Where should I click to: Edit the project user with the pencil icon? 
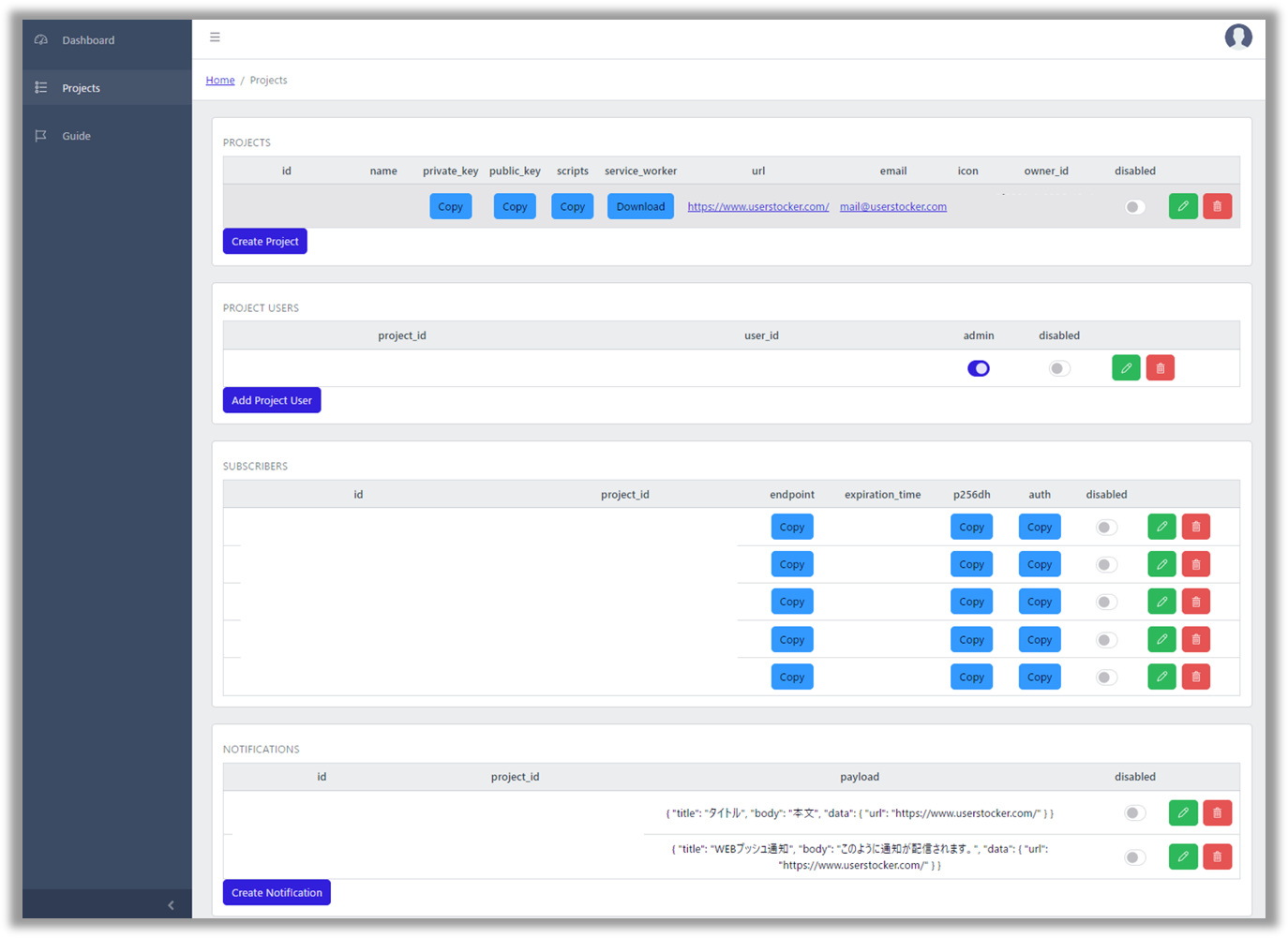(x=1126, y=368)
